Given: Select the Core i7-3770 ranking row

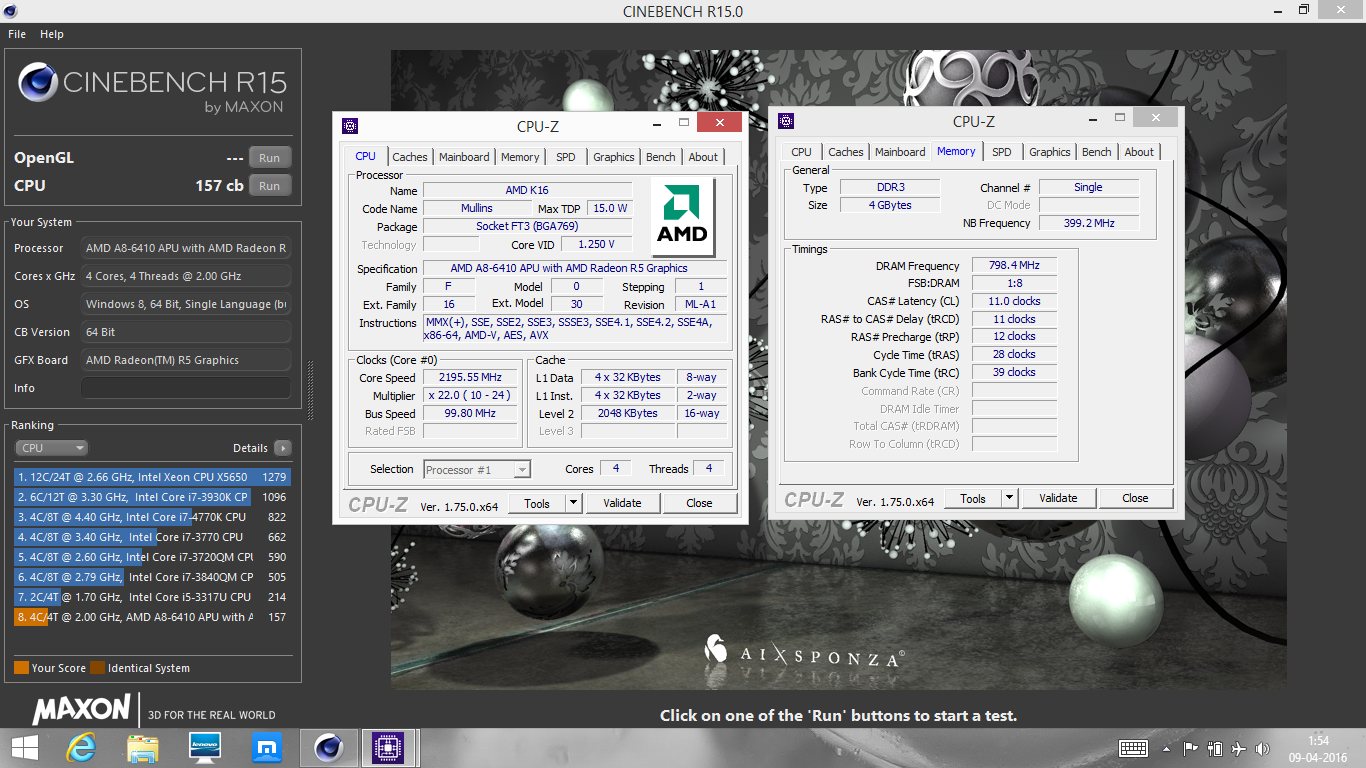Looking at the screenshot, I should tap(152, 537).
